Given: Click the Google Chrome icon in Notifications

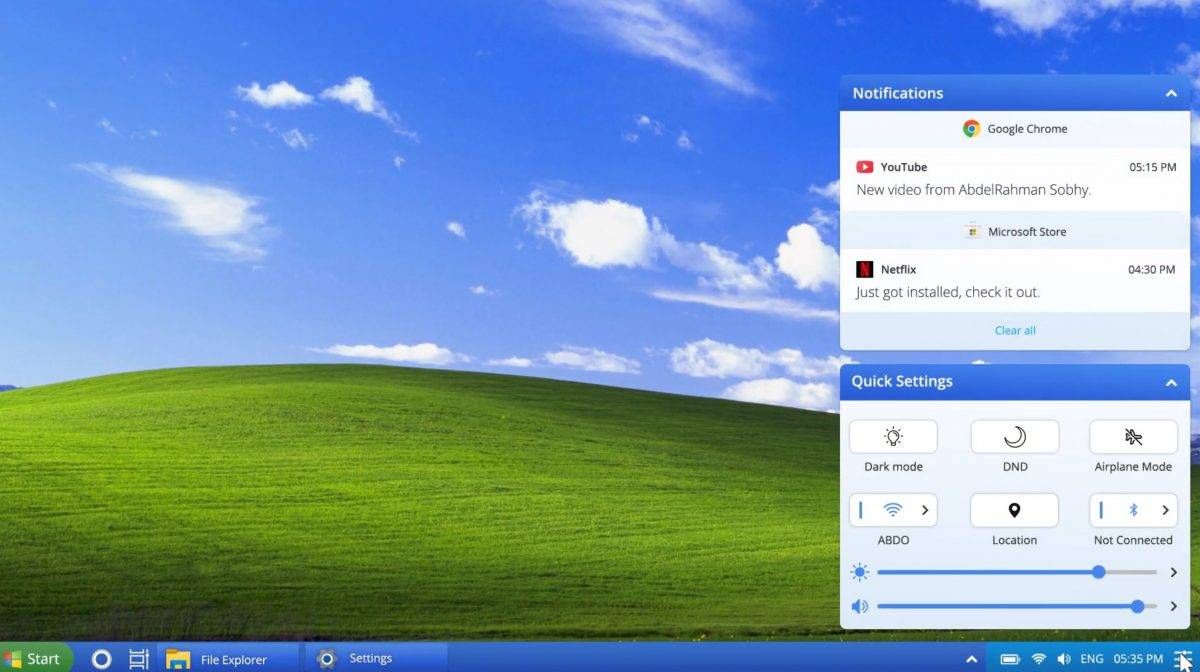Looking at the screenshot, I should pos(970,128).
